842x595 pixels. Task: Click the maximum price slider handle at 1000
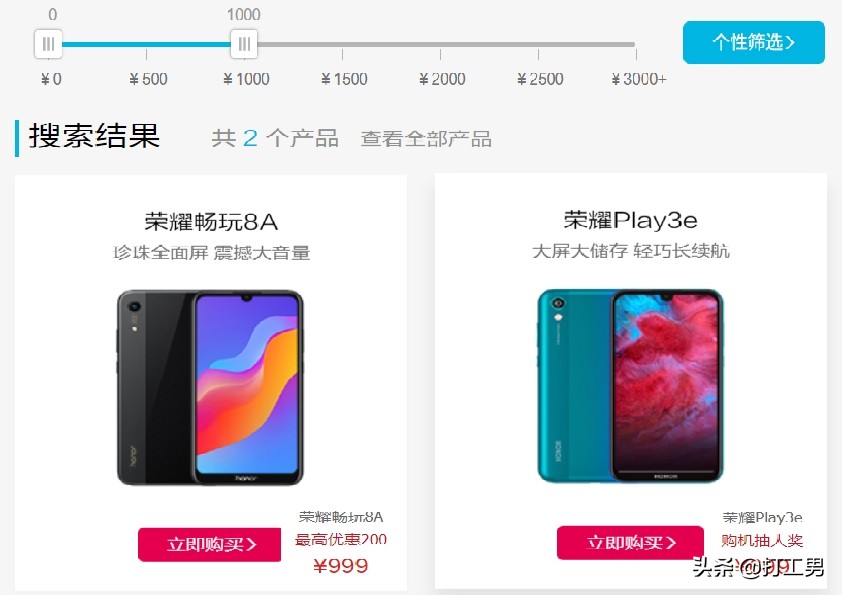[x=244, y=44]
